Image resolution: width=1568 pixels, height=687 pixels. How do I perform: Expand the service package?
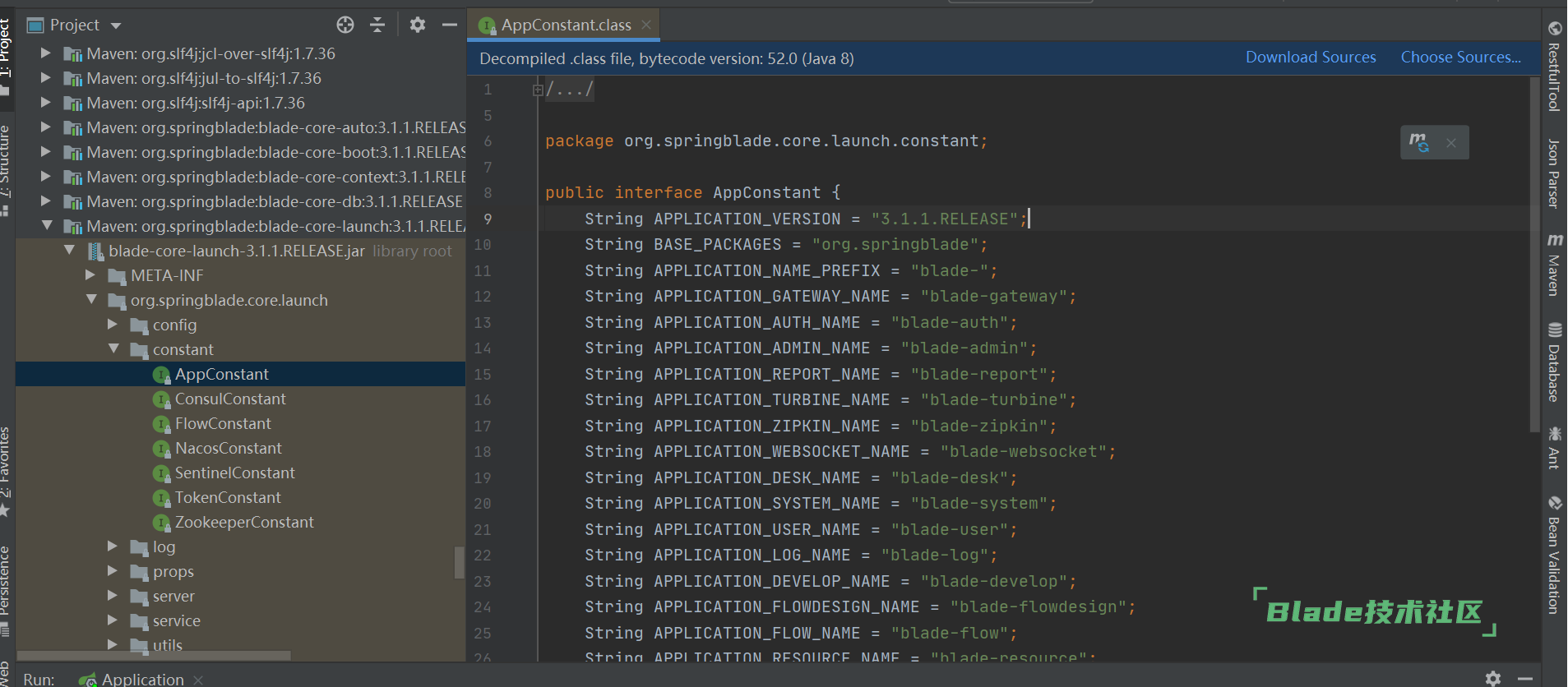(x=113, y=620)
